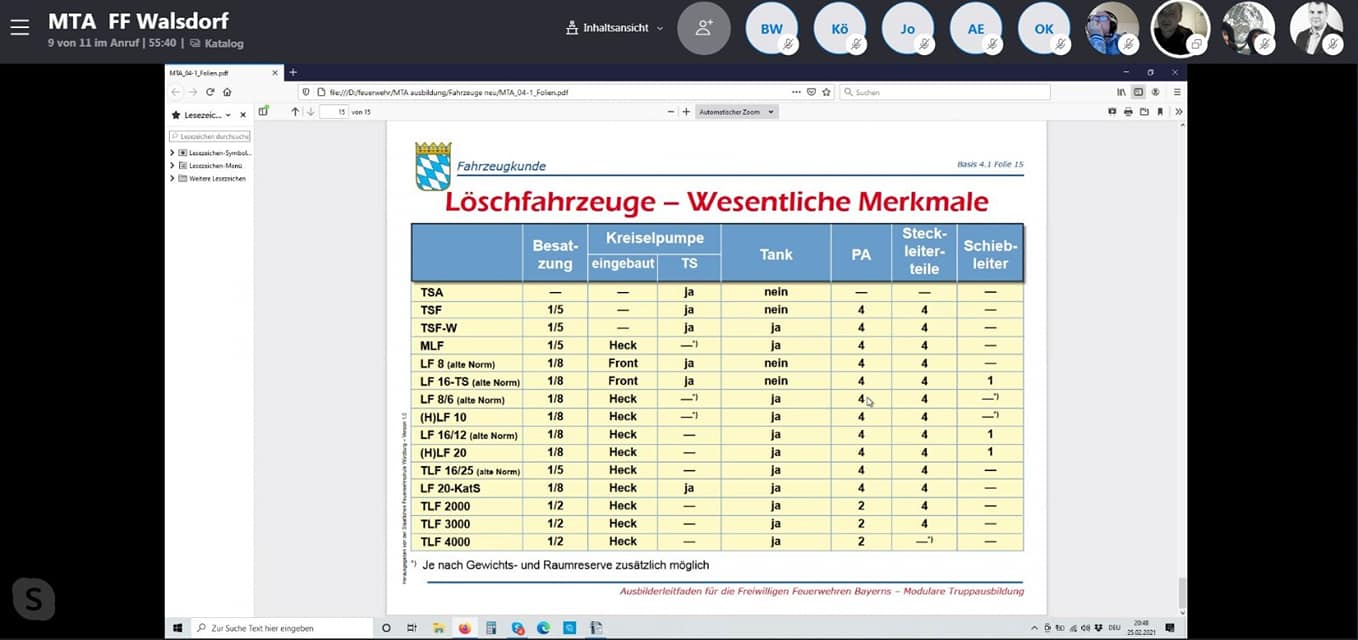Switch to Firefox in taskbar
The image size is (1358, 640).
[x=465, y=628]
